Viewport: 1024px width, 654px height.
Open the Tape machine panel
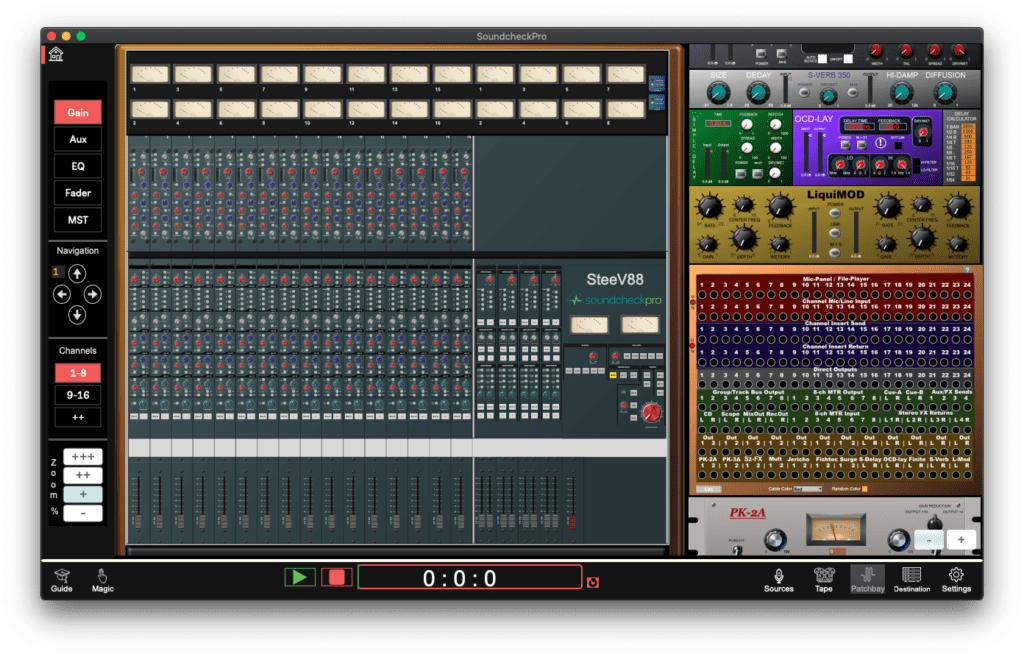824,580
